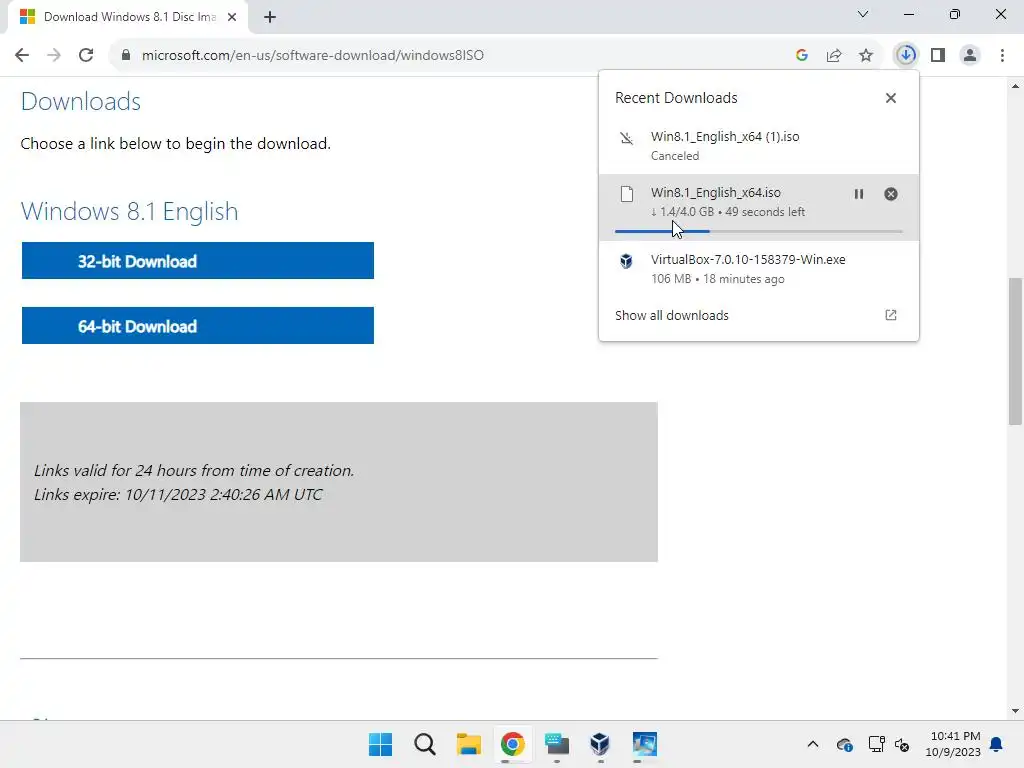Click the download progress bar of Win8.1_English_x64.iso
Screen dimensions: 1024x768
[758, 231]
